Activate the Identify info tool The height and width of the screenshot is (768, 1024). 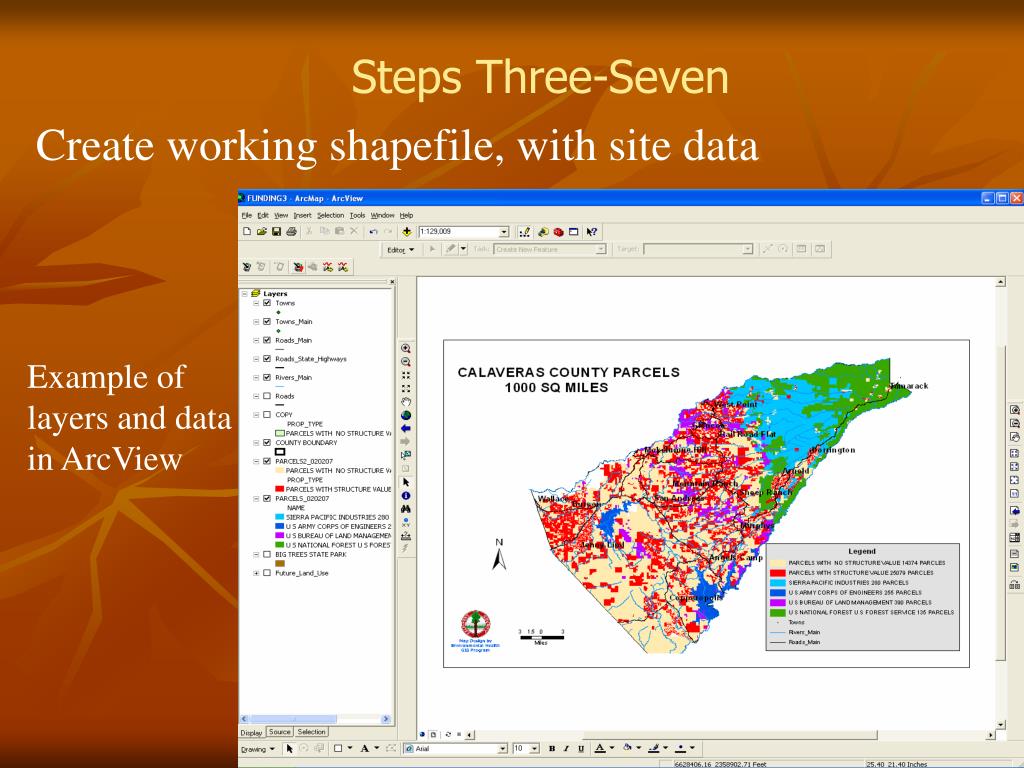(x=406, y=496)
